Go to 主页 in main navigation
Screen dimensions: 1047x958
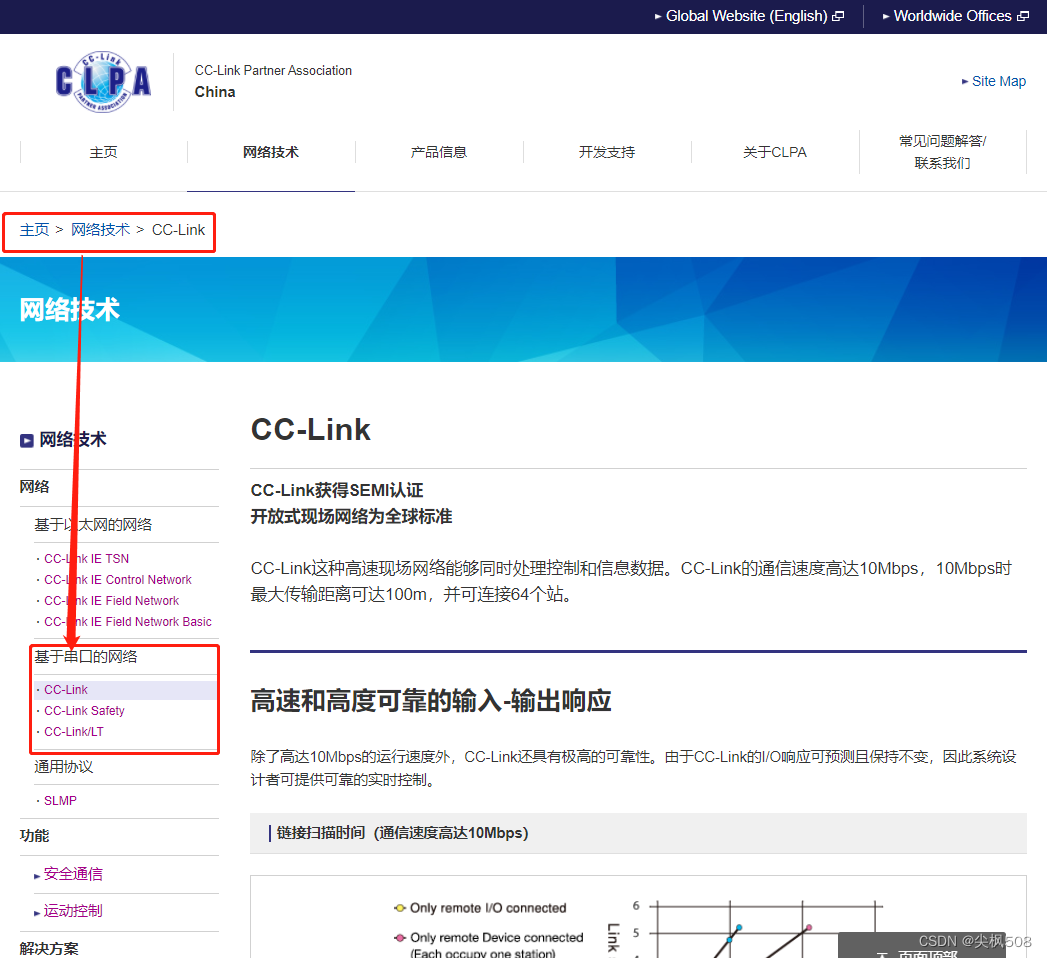tap(103, 152)
